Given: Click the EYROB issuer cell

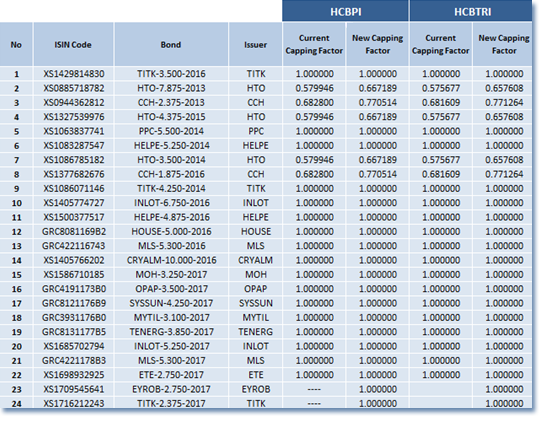Looking at the screenshot, I should pos(256,389).
